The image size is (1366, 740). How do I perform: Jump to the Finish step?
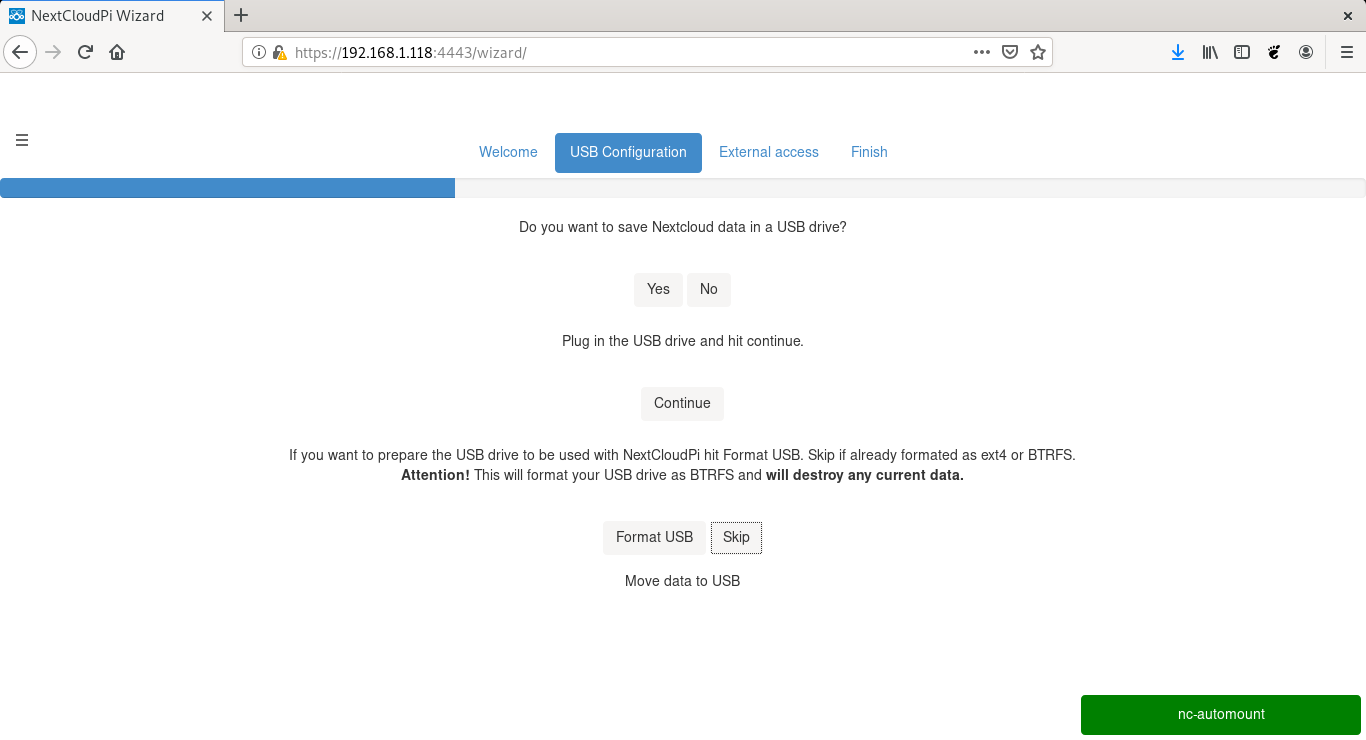869,152
